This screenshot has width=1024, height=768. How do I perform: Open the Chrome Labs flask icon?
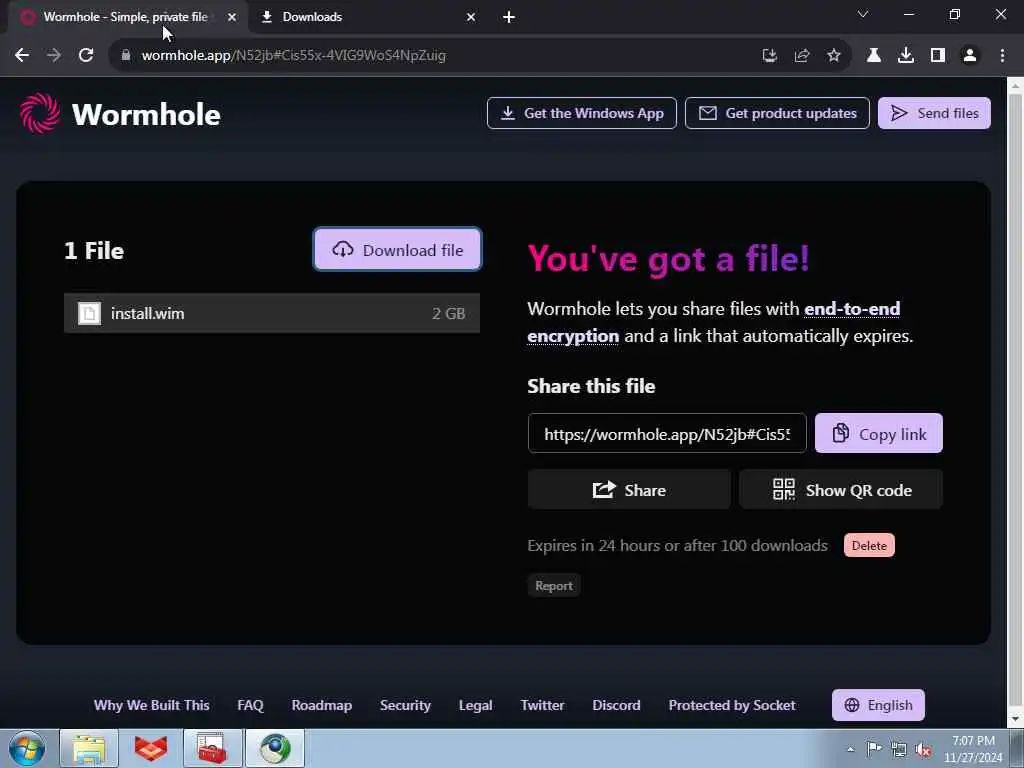tap(874, 56)
